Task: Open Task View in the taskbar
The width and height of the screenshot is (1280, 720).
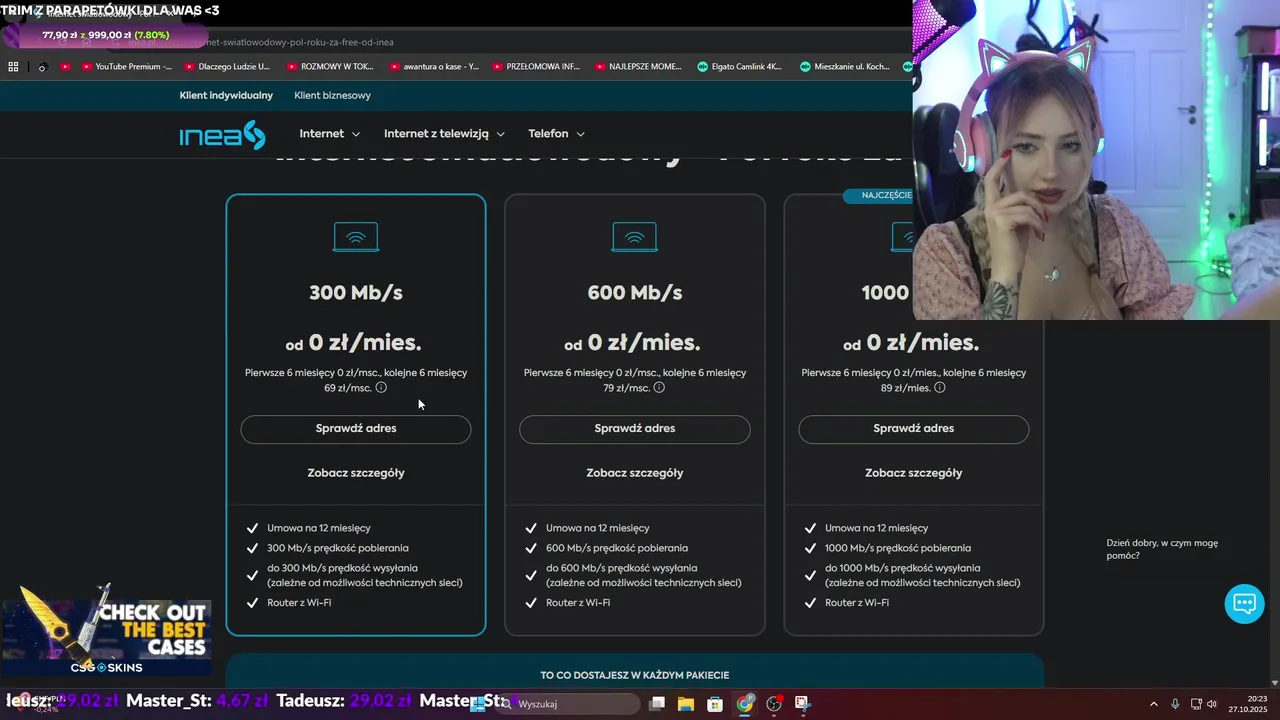Action: point(657,704)
